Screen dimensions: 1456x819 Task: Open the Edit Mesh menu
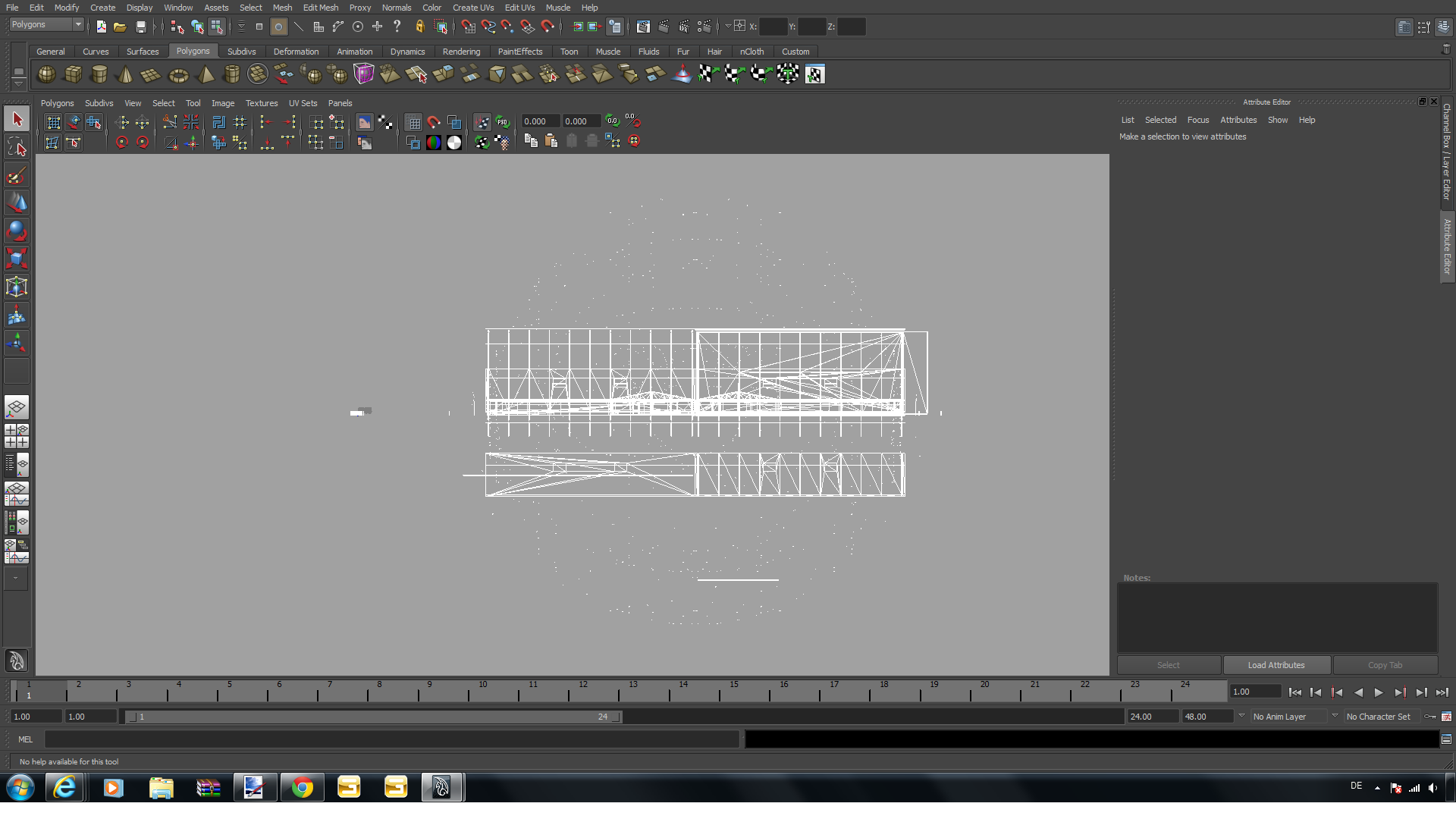pos(321,8)
